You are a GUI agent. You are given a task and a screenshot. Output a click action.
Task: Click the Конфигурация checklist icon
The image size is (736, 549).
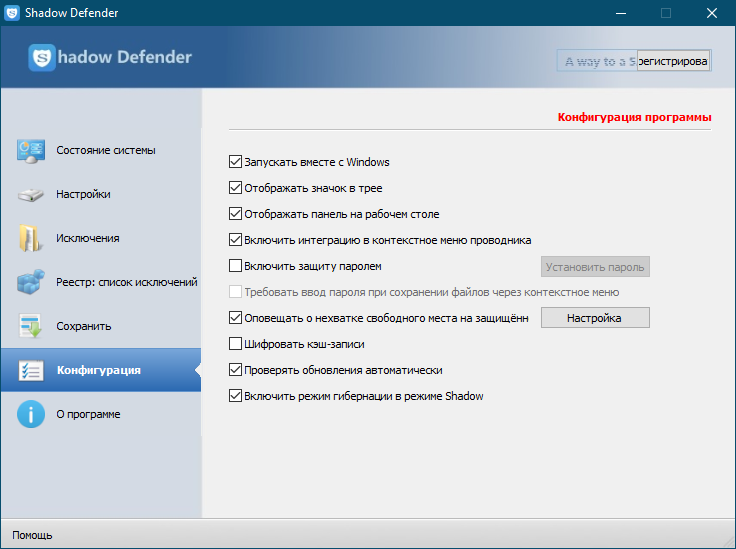(31, 370)
